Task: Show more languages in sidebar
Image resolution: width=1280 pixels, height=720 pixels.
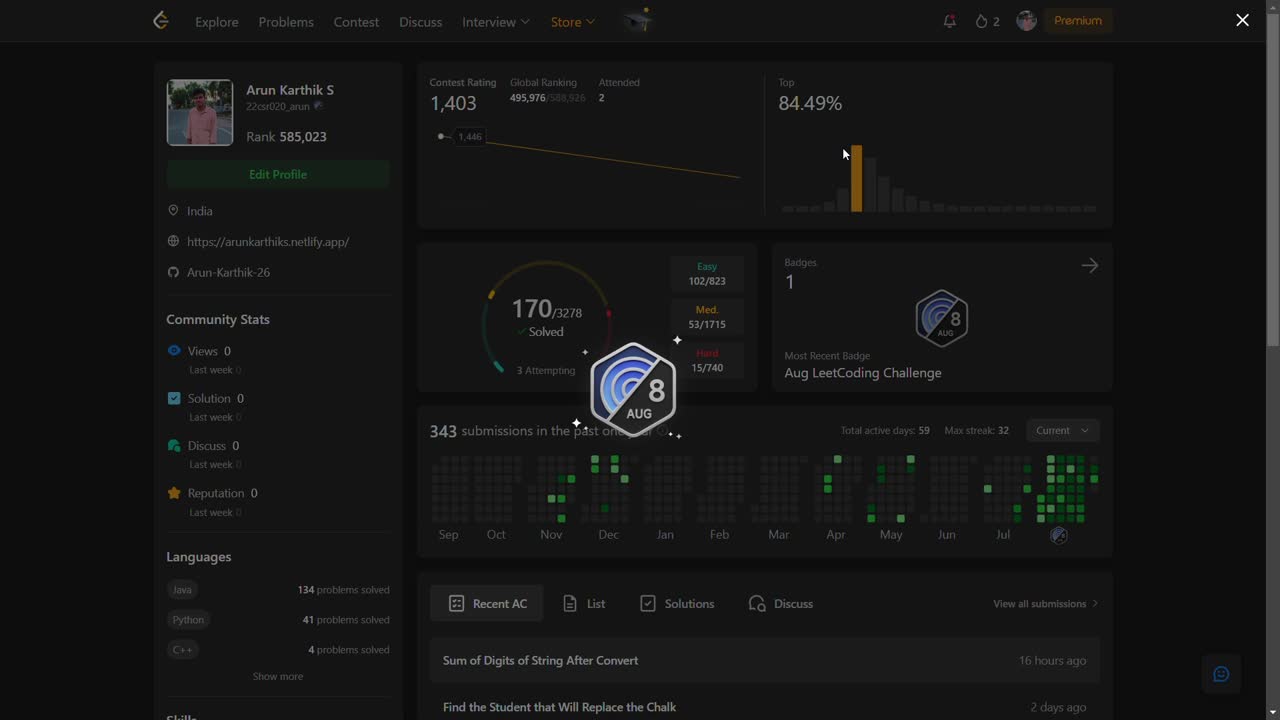Action: 277,677
